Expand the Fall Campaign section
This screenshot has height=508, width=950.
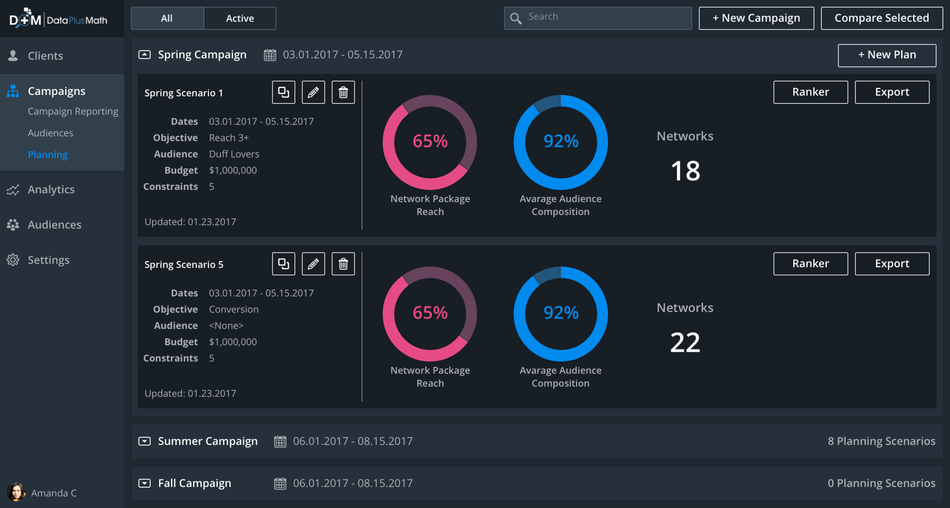[144, 483]
